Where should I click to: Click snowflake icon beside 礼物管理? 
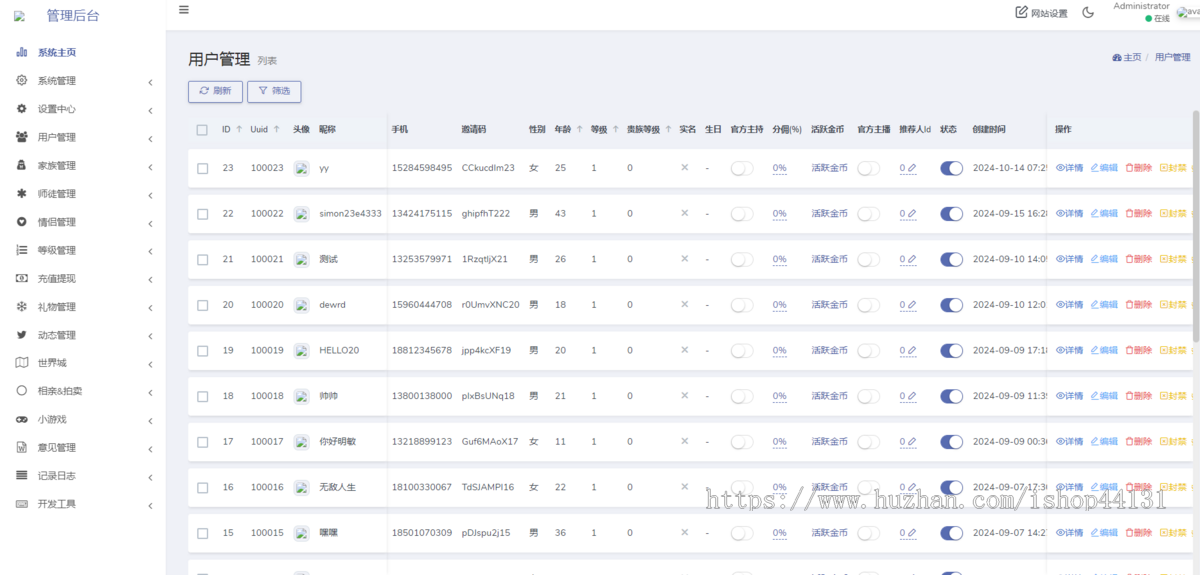coord(21,306)
